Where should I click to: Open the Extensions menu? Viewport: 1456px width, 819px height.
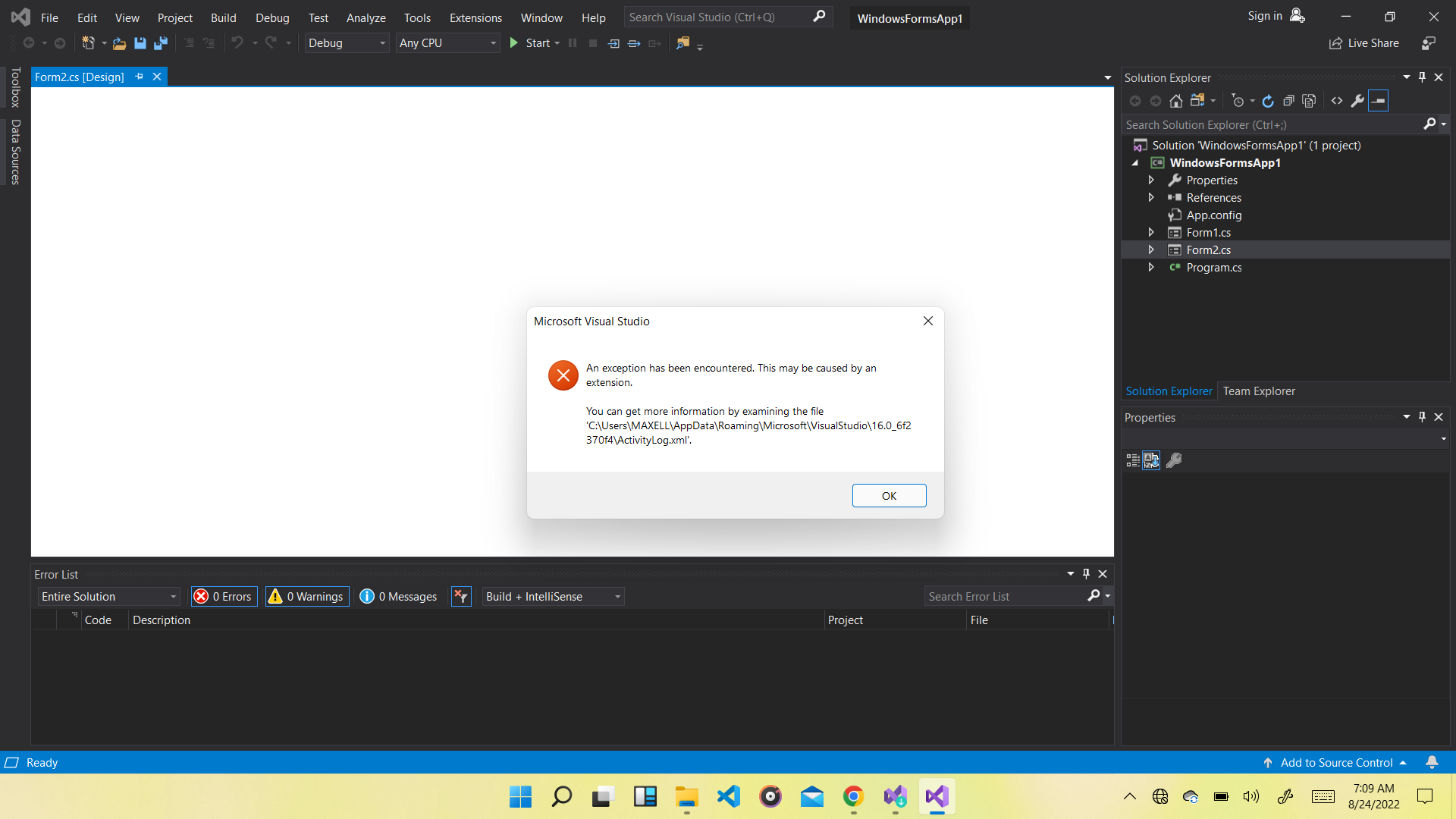click(475, 17)
